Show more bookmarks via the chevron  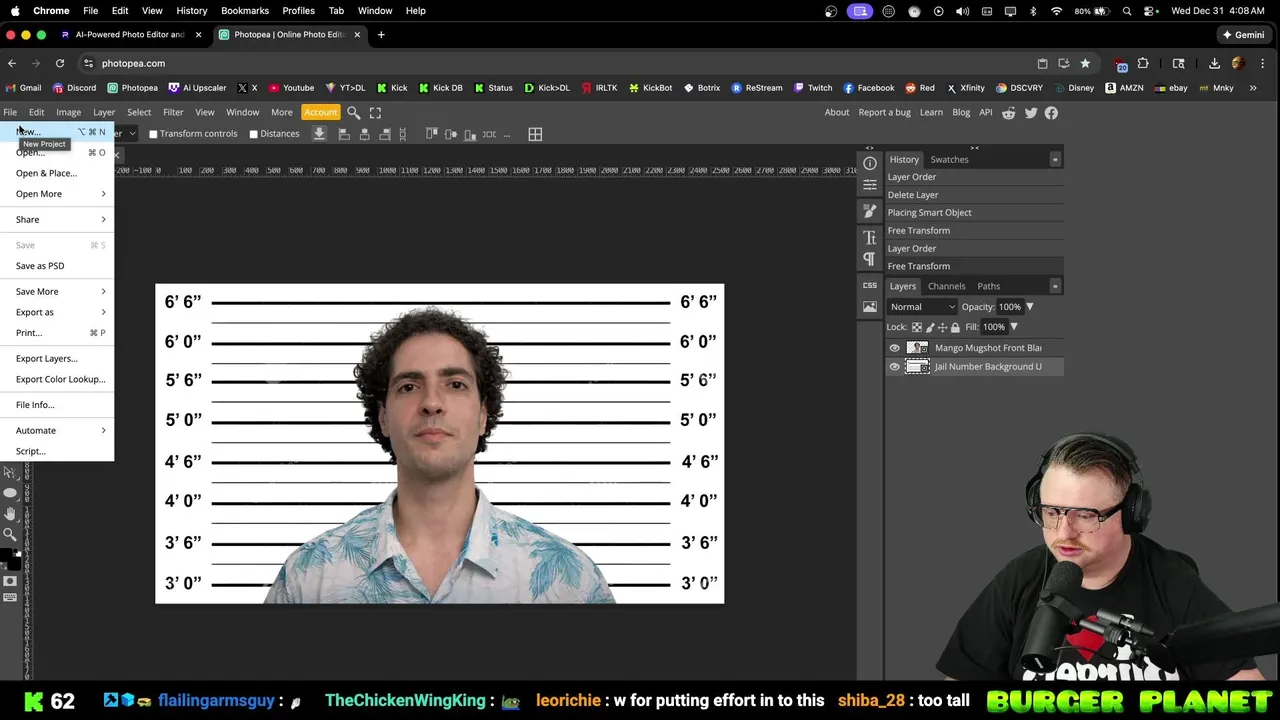(1253, 88)
